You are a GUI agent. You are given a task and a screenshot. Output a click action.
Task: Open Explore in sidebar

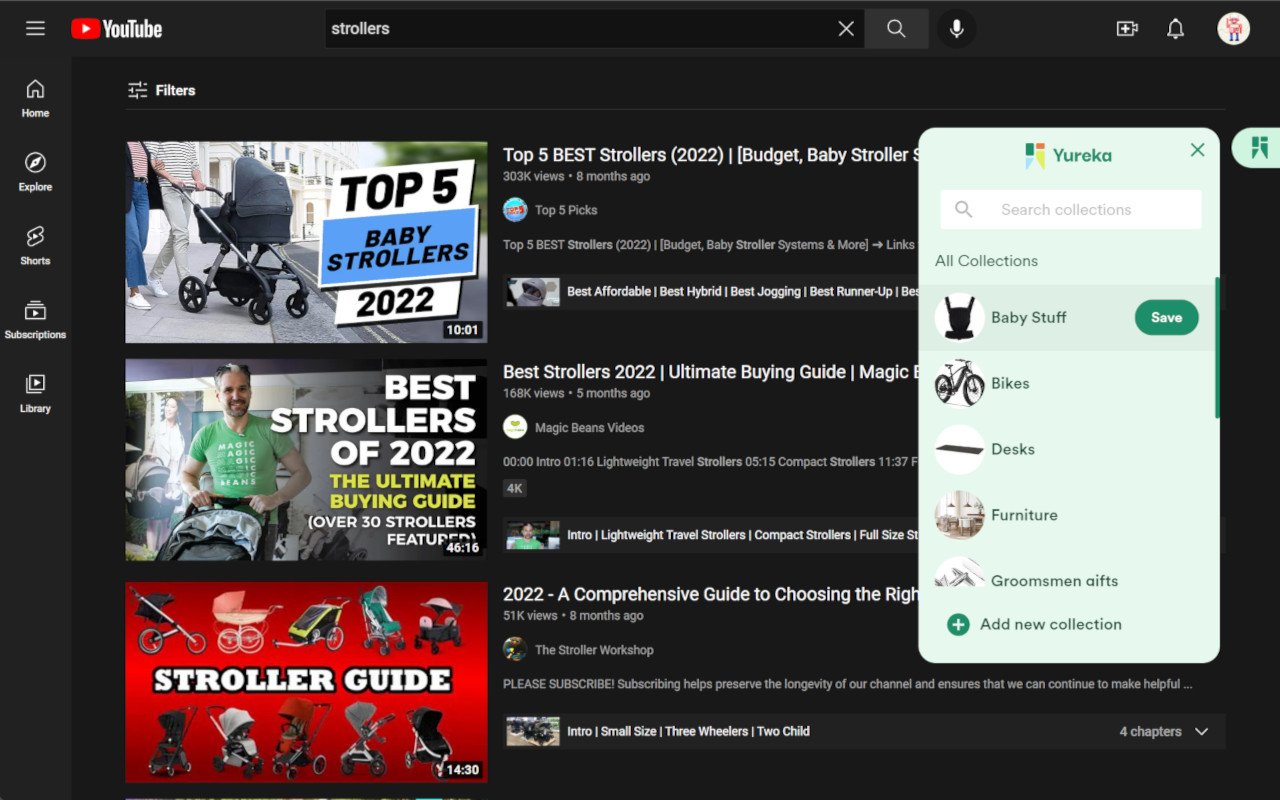pyautogui.click(x=35, y=173)
